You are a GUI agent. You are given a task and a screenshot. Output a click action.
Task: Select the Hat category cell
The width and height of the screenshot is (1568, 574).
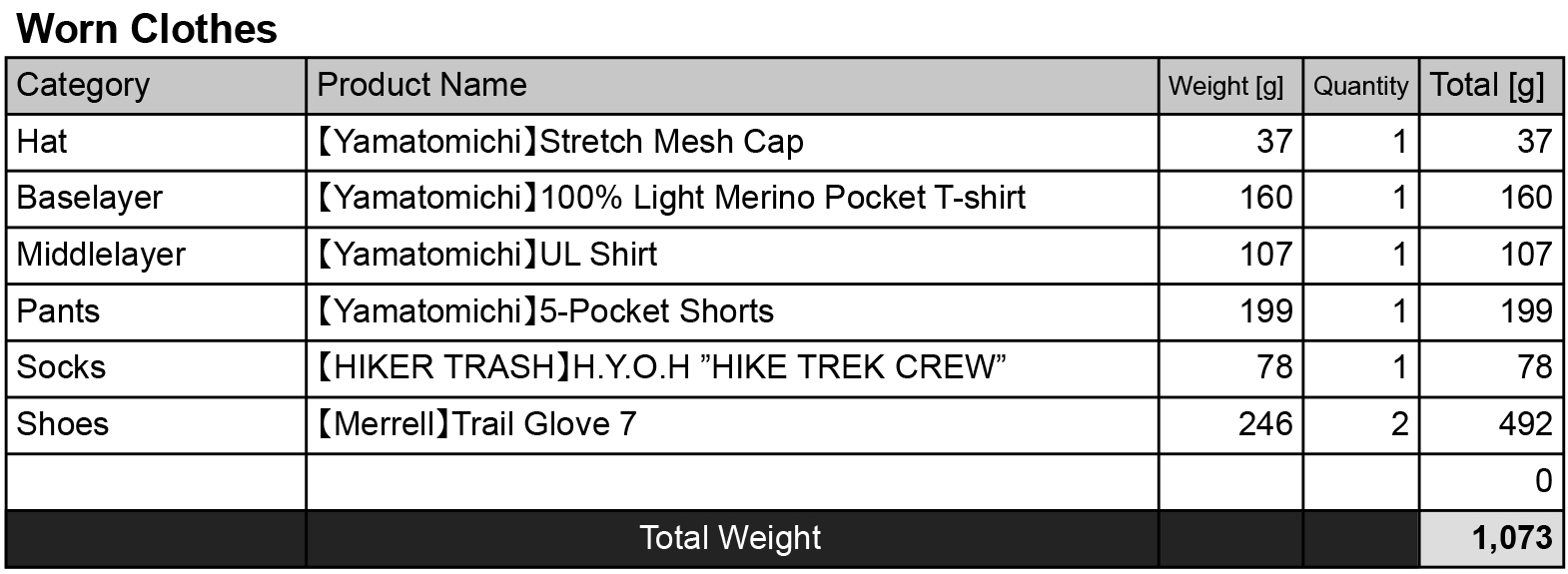(x=42, y=142)
